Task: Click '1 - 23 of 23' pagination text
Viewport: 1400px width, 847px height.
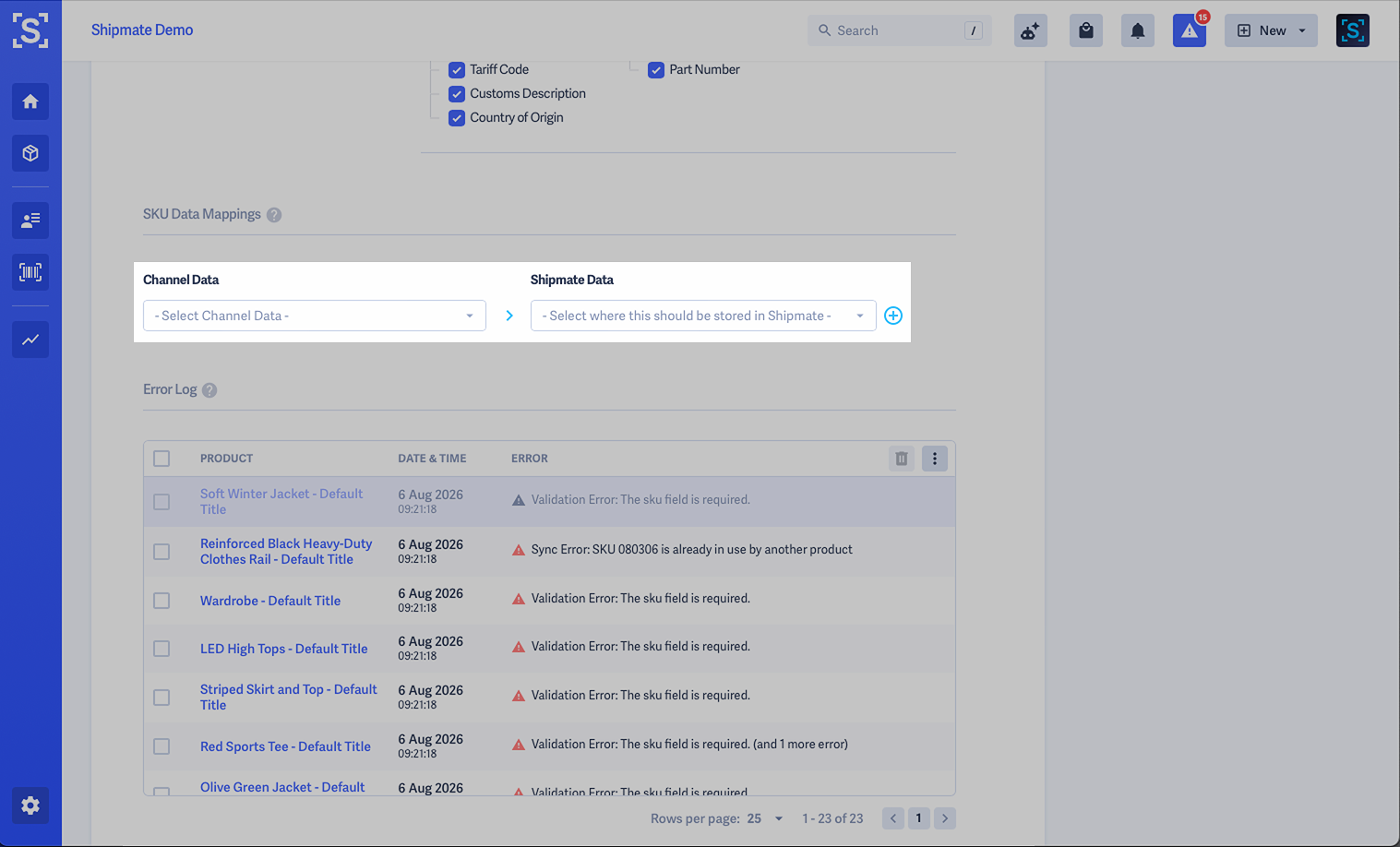Action: (832, 818)
